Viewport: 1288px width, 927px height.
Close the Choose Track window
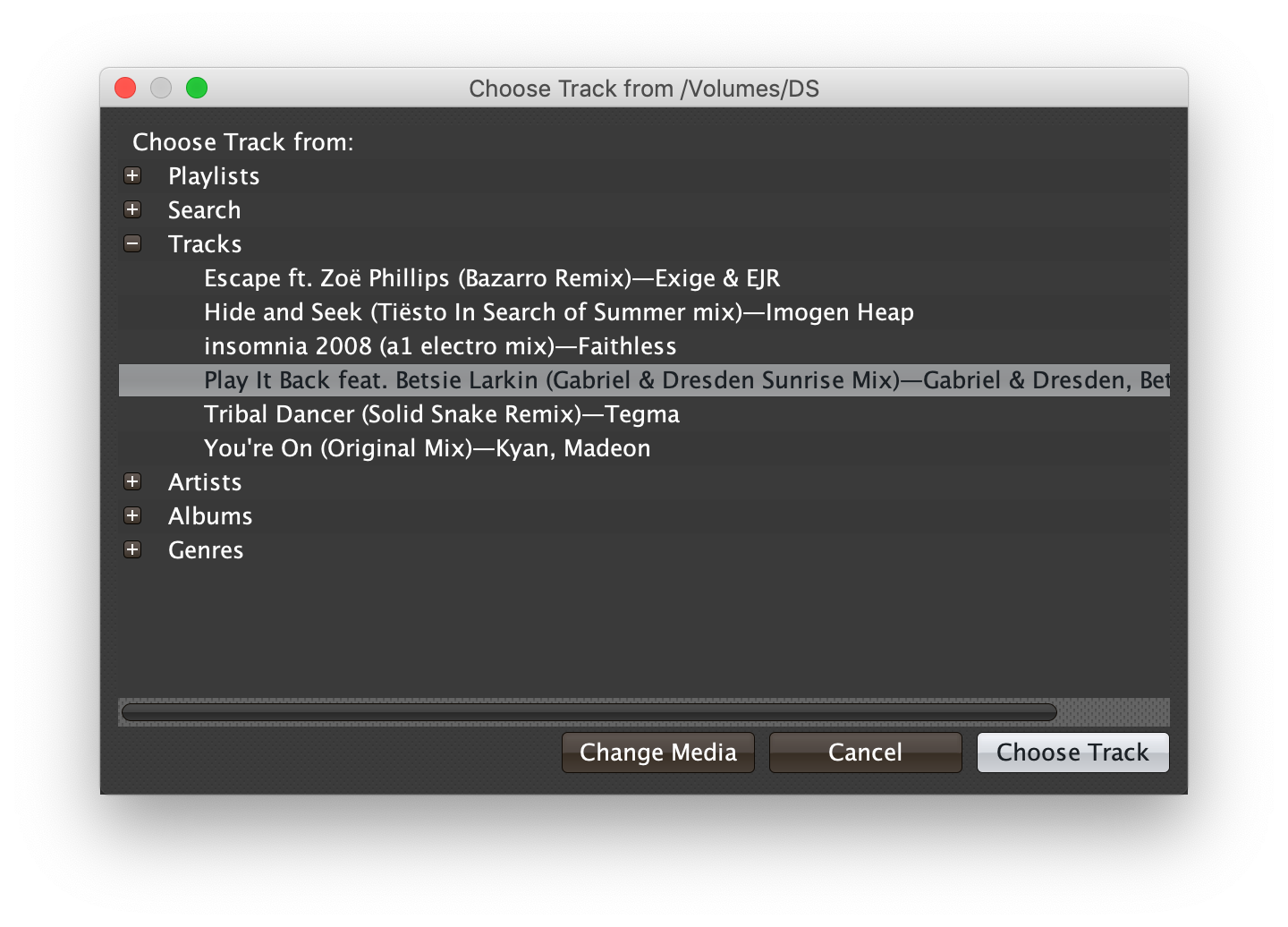click(125, 88)
